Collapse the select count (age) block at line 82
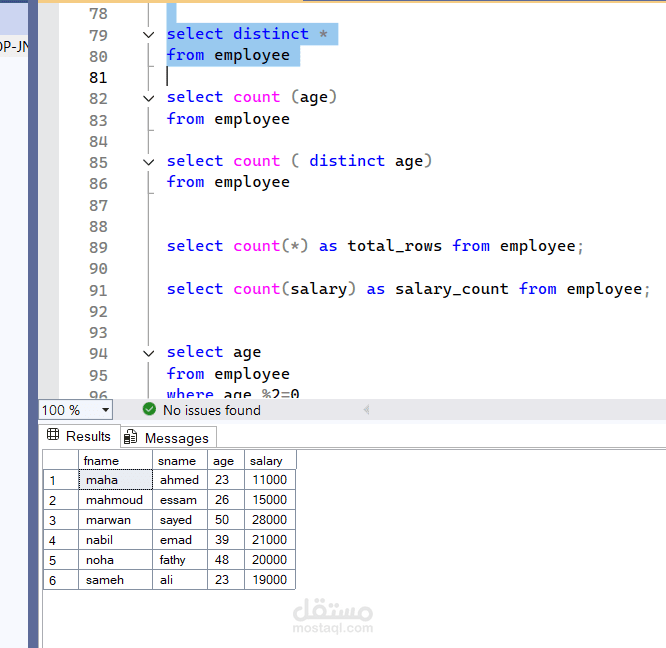Viewport: 666px width, 648px height. pyautogui.click(x=148, y=98)
